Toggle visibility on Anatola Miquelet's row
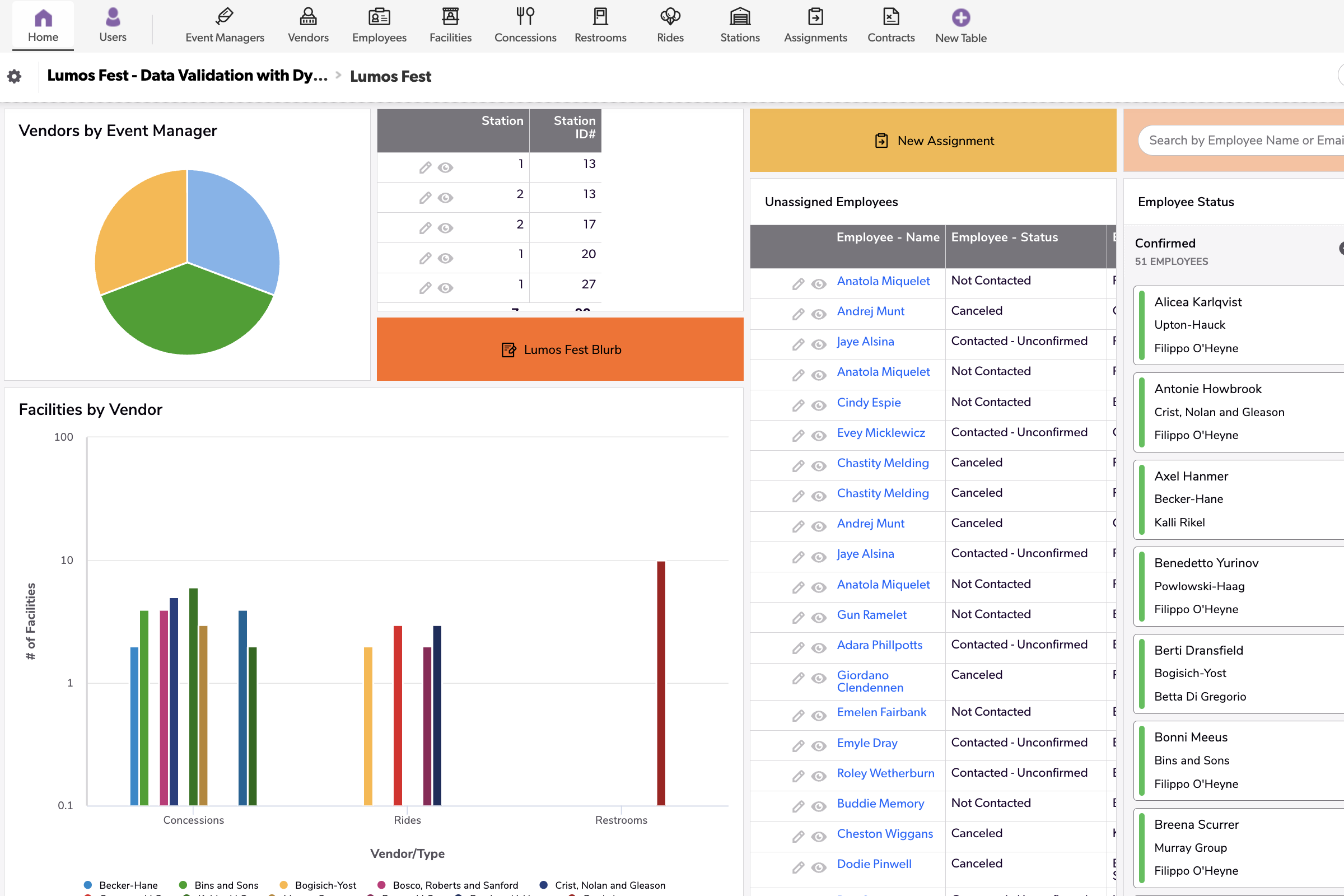The height and width of the screenshot is (896, 1344). coord(818,283)
